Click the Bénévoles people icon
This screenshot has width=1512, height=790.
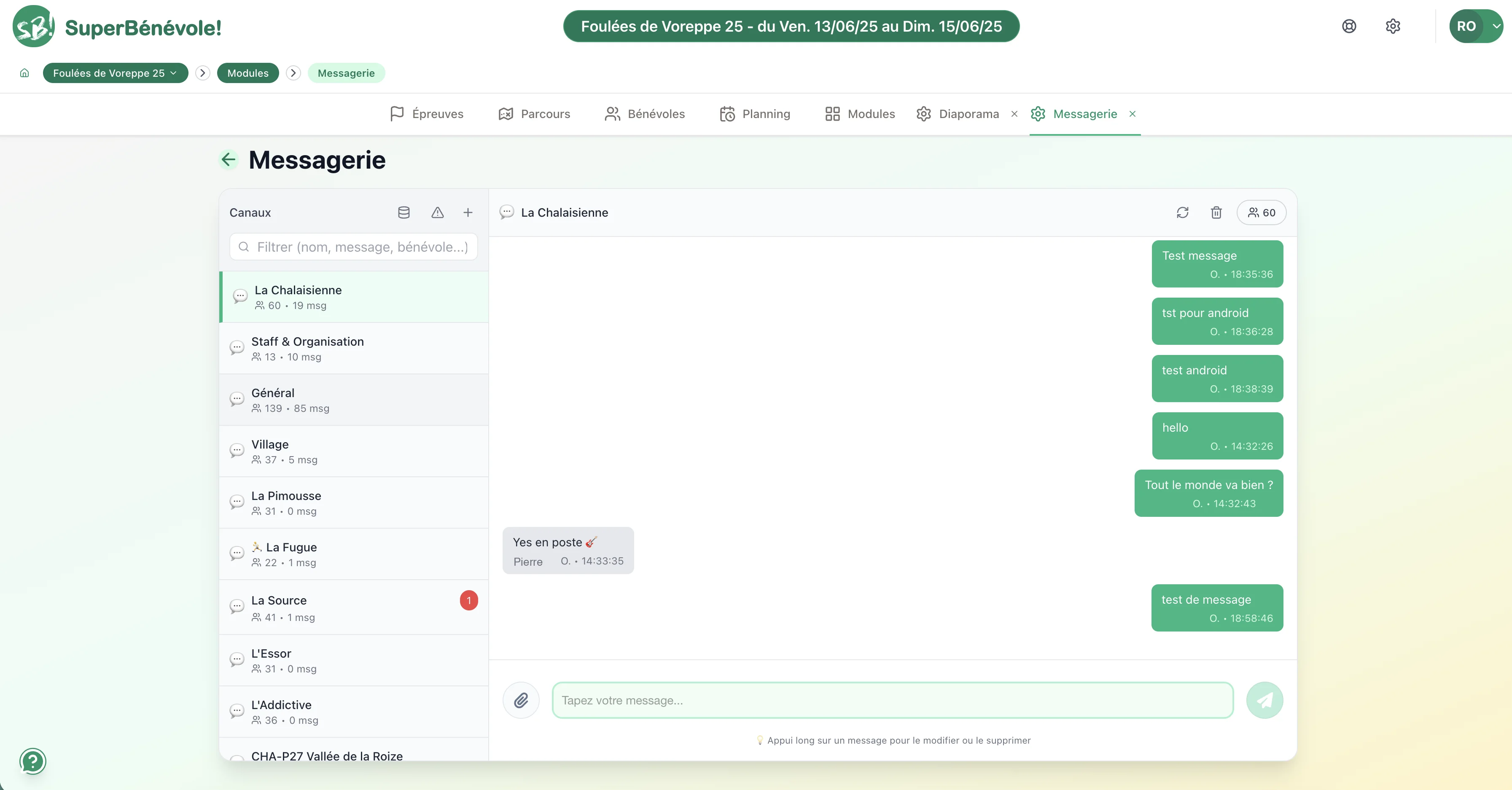tap(612, 113)
